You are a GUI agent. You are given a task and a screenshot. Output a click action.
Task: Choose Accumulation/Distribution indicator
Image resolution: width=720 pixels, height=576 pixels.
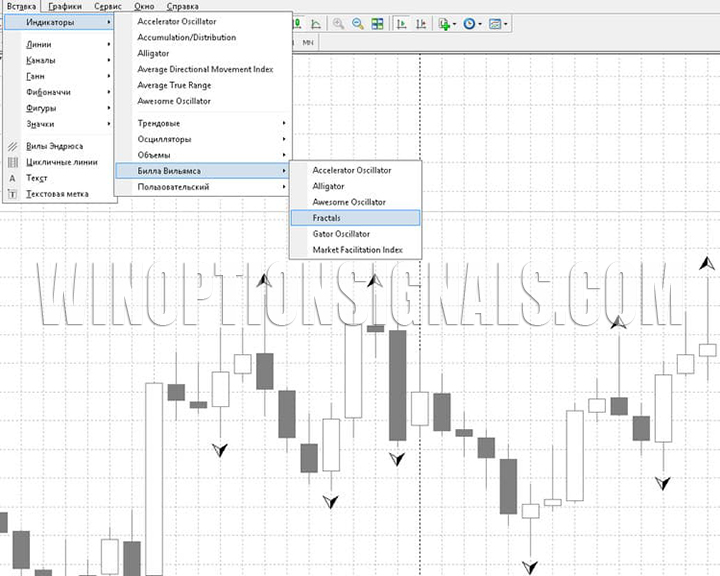(x=202, y=37)
